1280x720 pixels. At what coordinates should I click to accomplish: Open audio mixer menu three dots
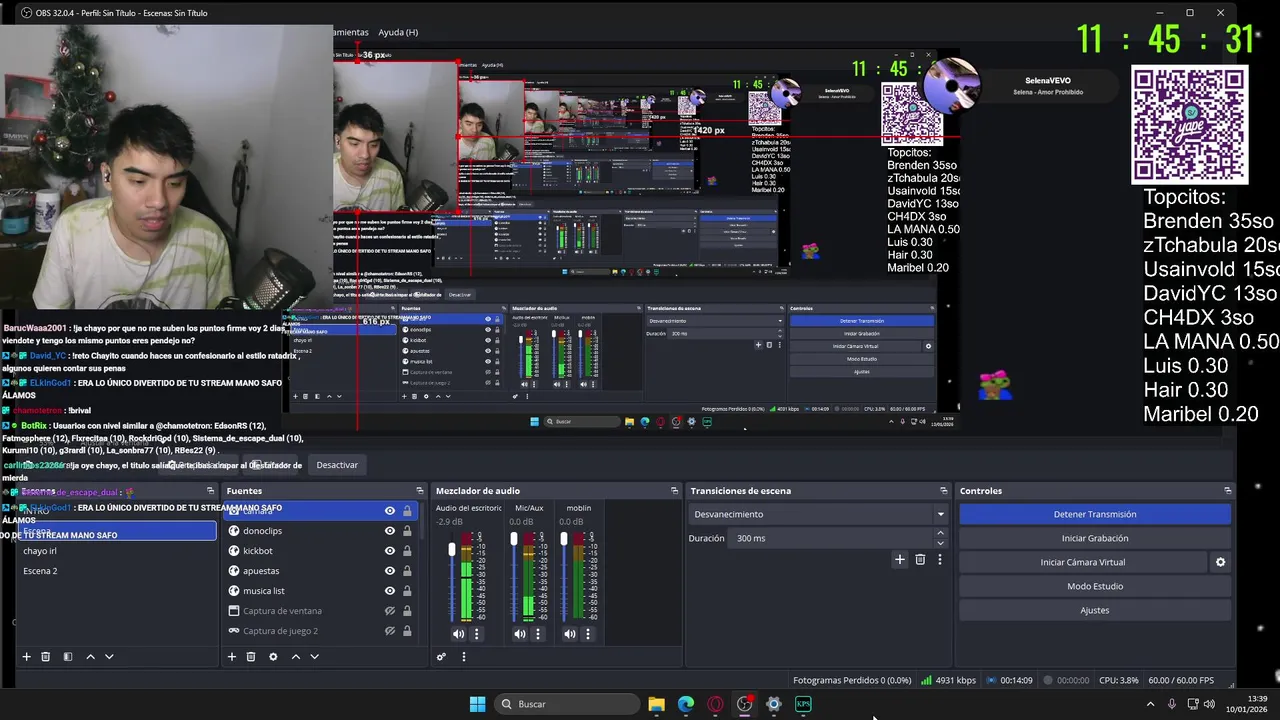point(463,657)
